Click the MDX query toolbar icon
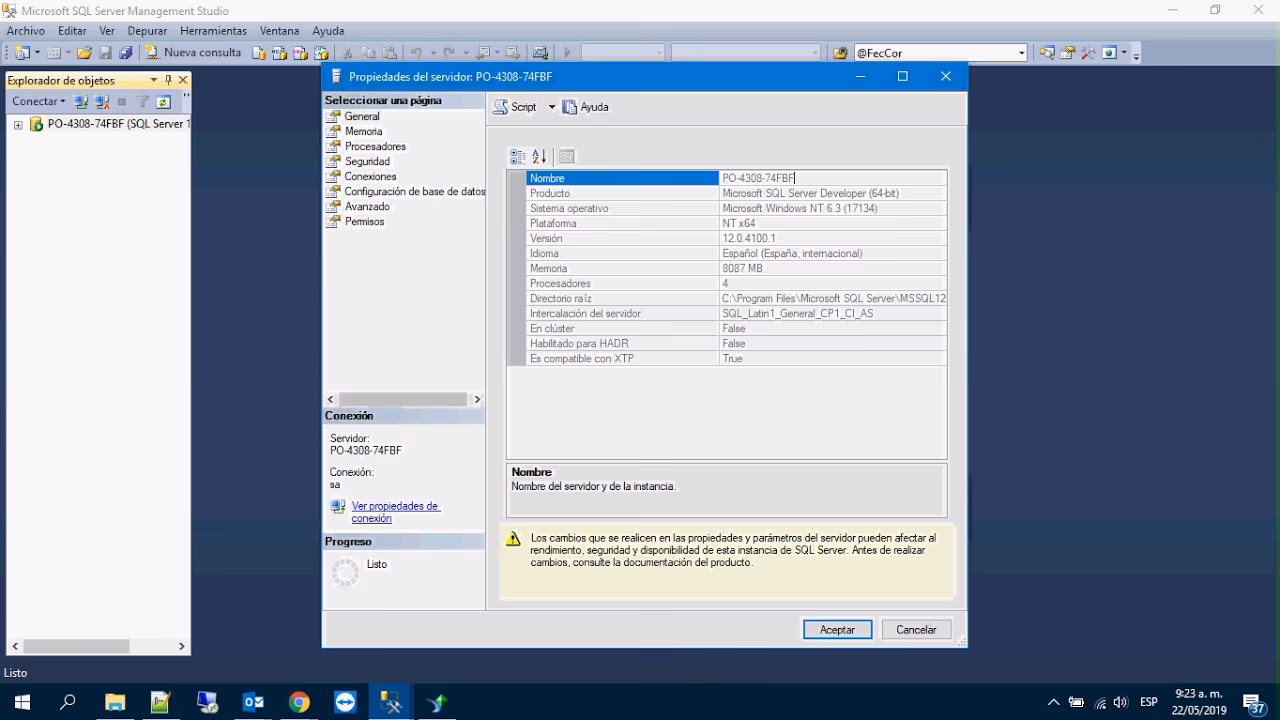1280x720 pixels. click(280, 53)
